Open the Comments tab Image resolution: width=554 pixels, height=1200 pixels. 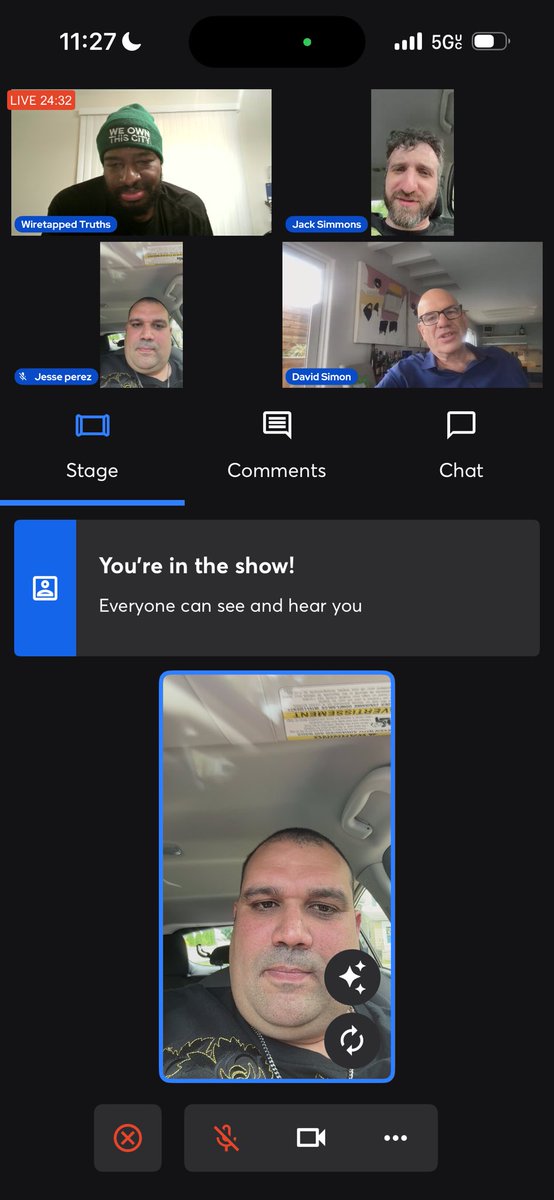point(277,447)
